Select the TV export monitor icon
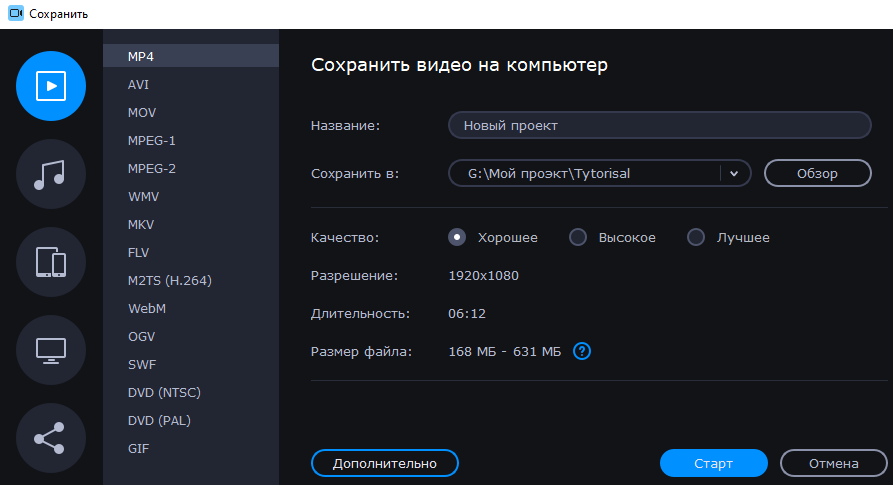Screen dimensions: 893x485 (51, 350)
